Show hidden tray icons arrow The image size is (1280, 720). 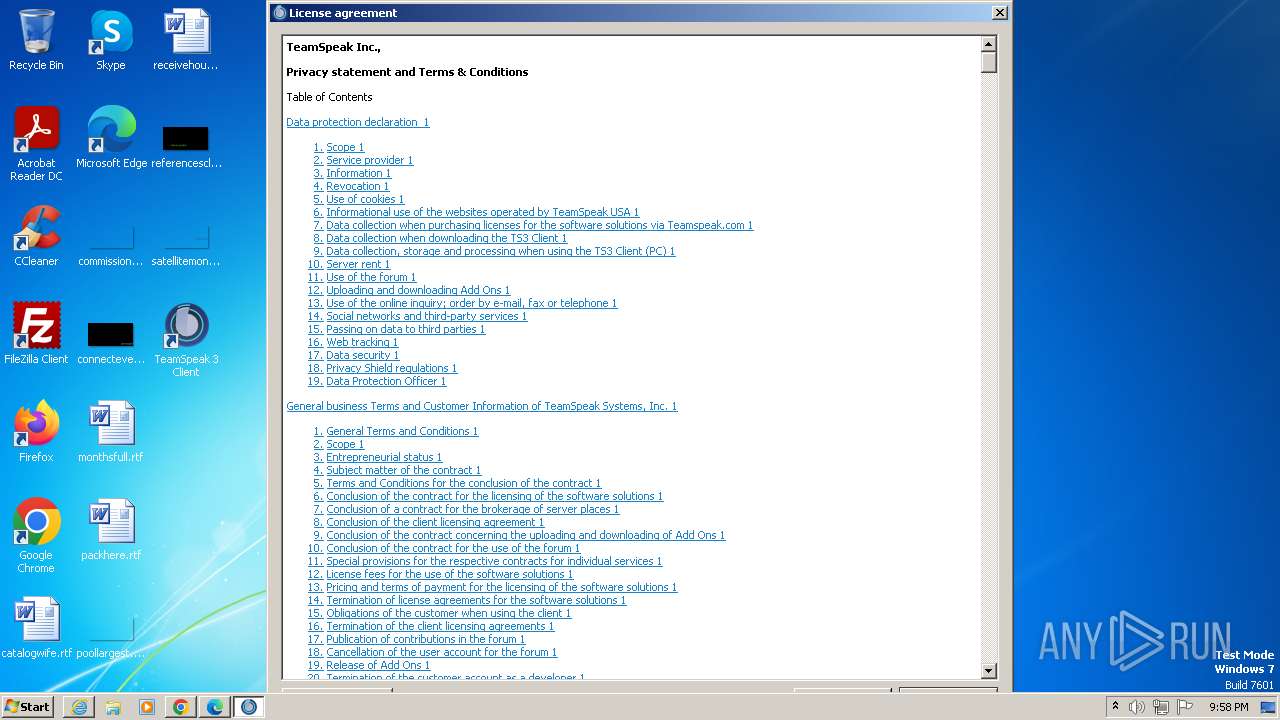coord(1115,707)
